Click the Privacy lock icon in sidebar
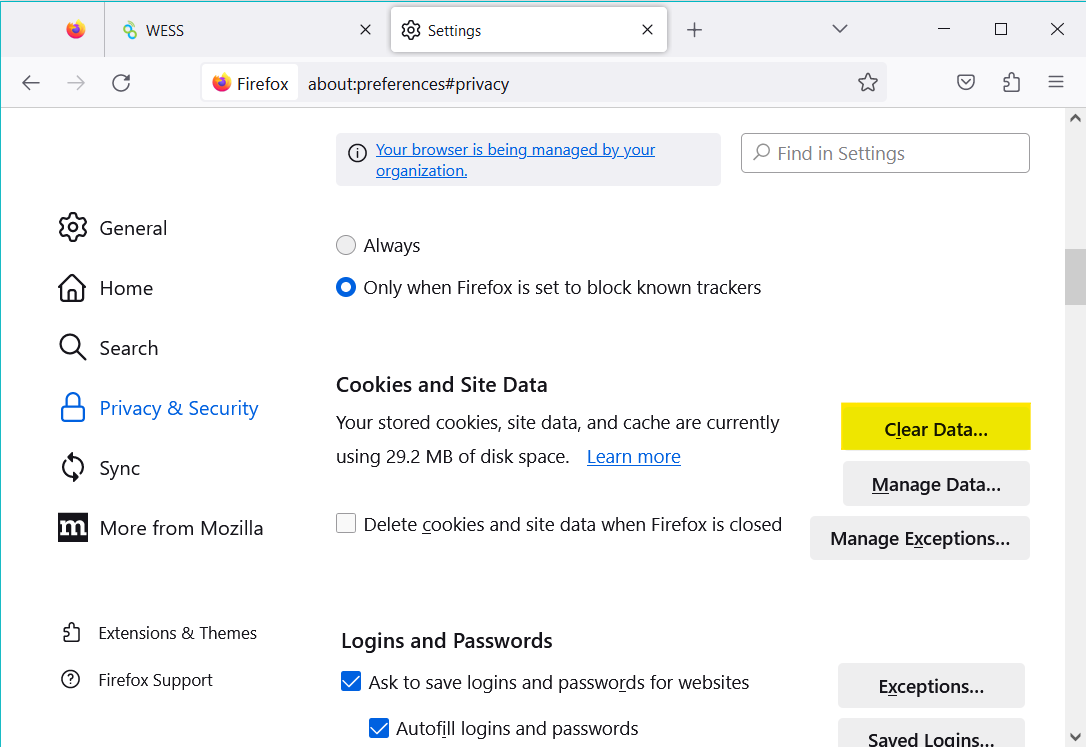 pyautogui.click(x=73, y=408)
